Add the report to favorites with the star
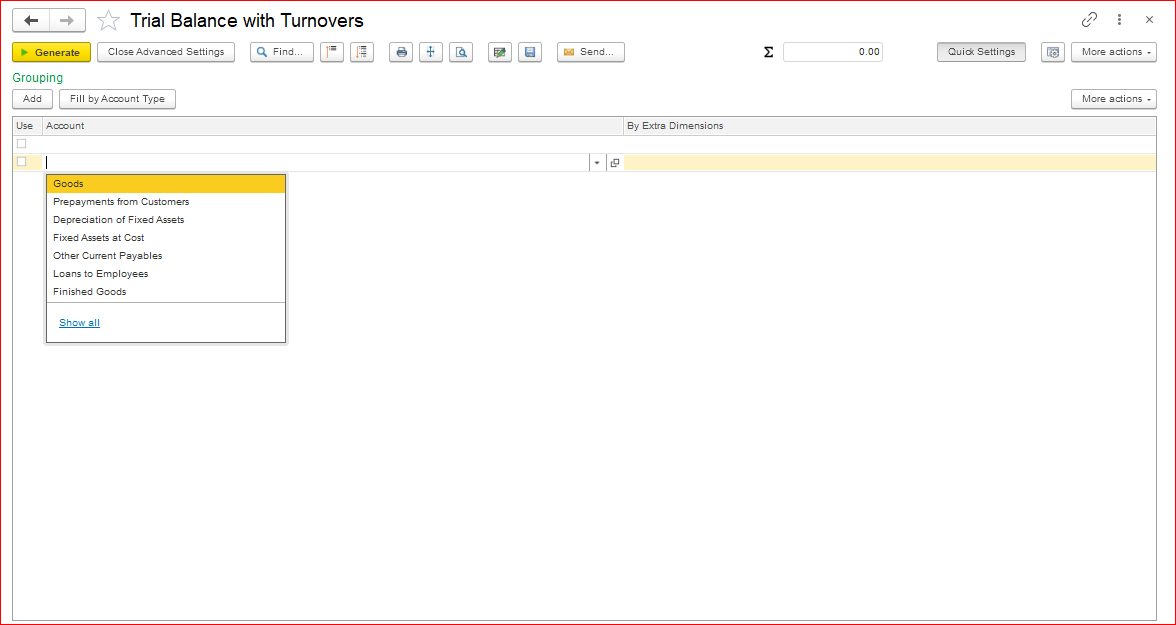The width and height of the screenshot is (1176, 625). (x=108, y=21)
